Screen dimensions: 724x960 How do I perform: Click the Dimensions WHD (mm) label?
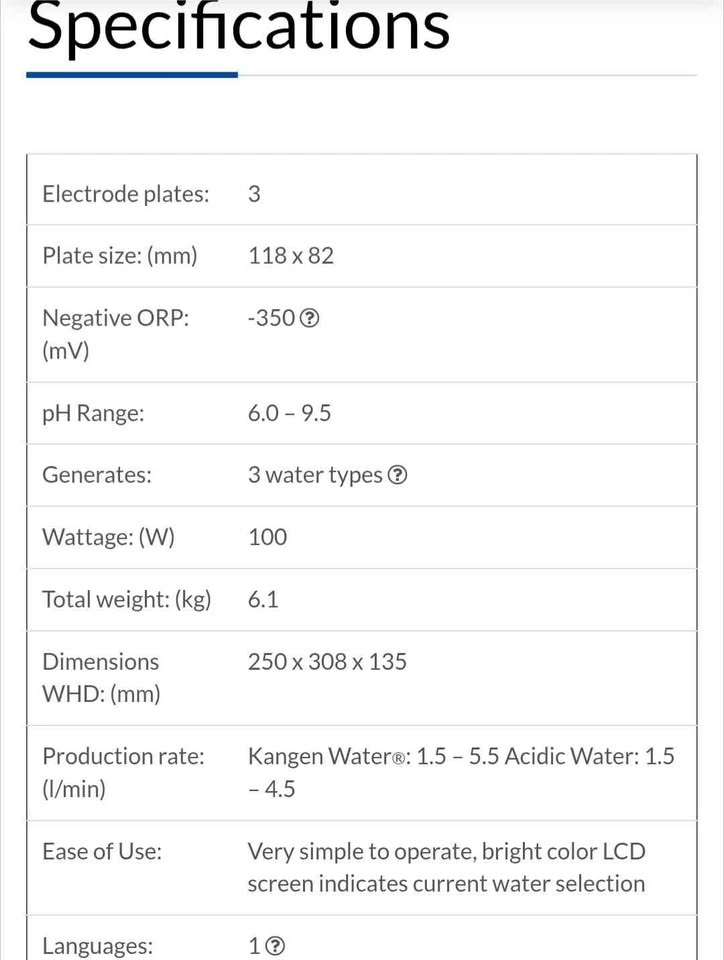point(101,677)
